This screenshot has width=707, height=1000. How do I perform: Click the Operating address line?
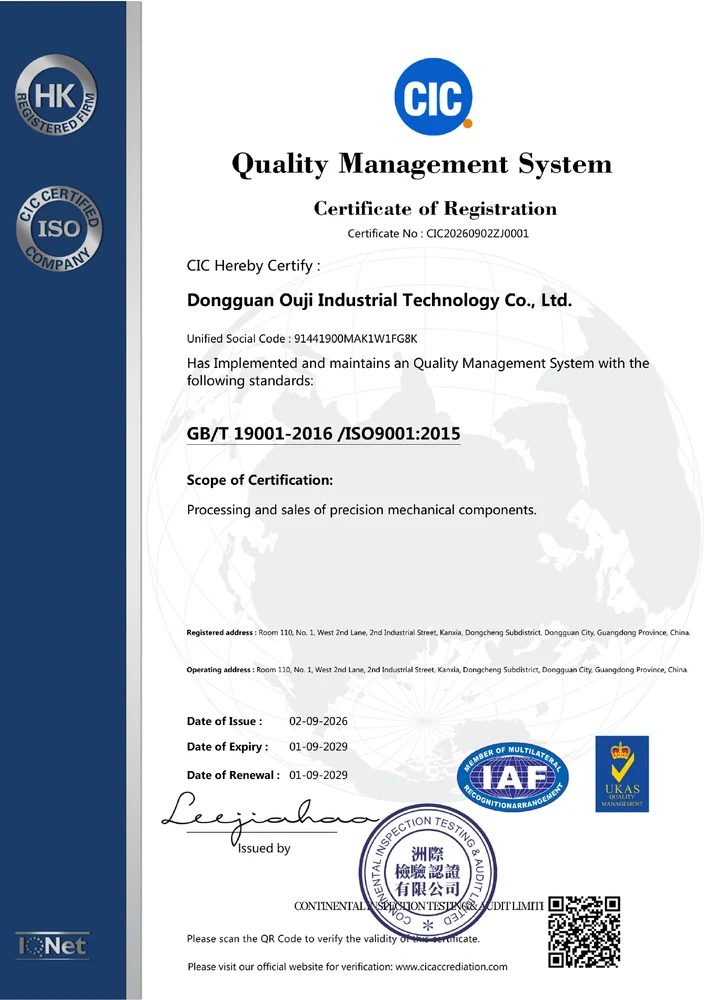(x=437, y=670)
